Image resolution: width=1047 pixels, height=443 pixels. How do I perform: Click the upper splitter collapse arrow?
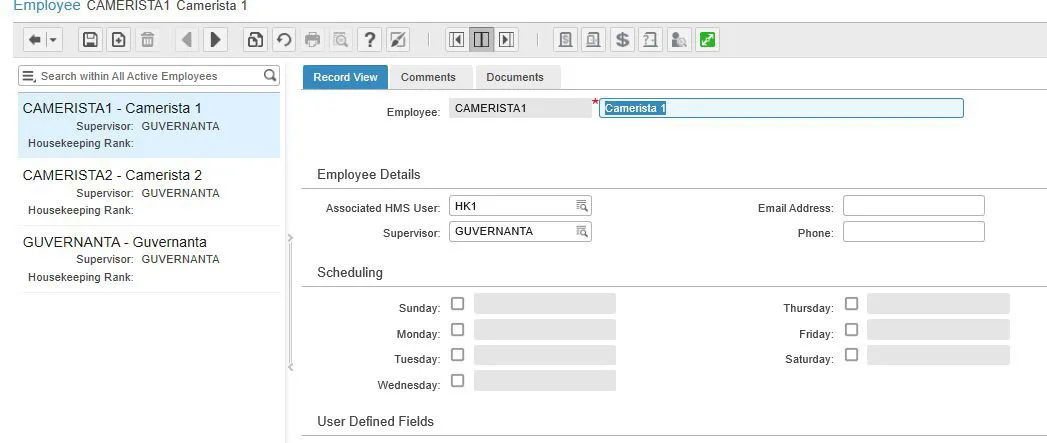(x=290, y=237)
